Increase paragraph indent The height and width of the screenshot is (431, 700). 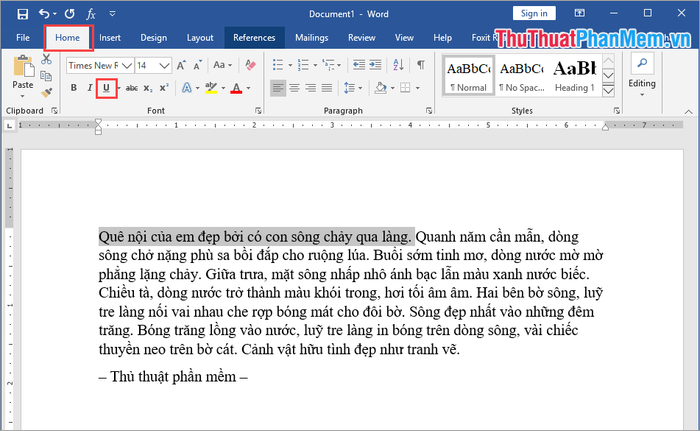click(375, 65)
